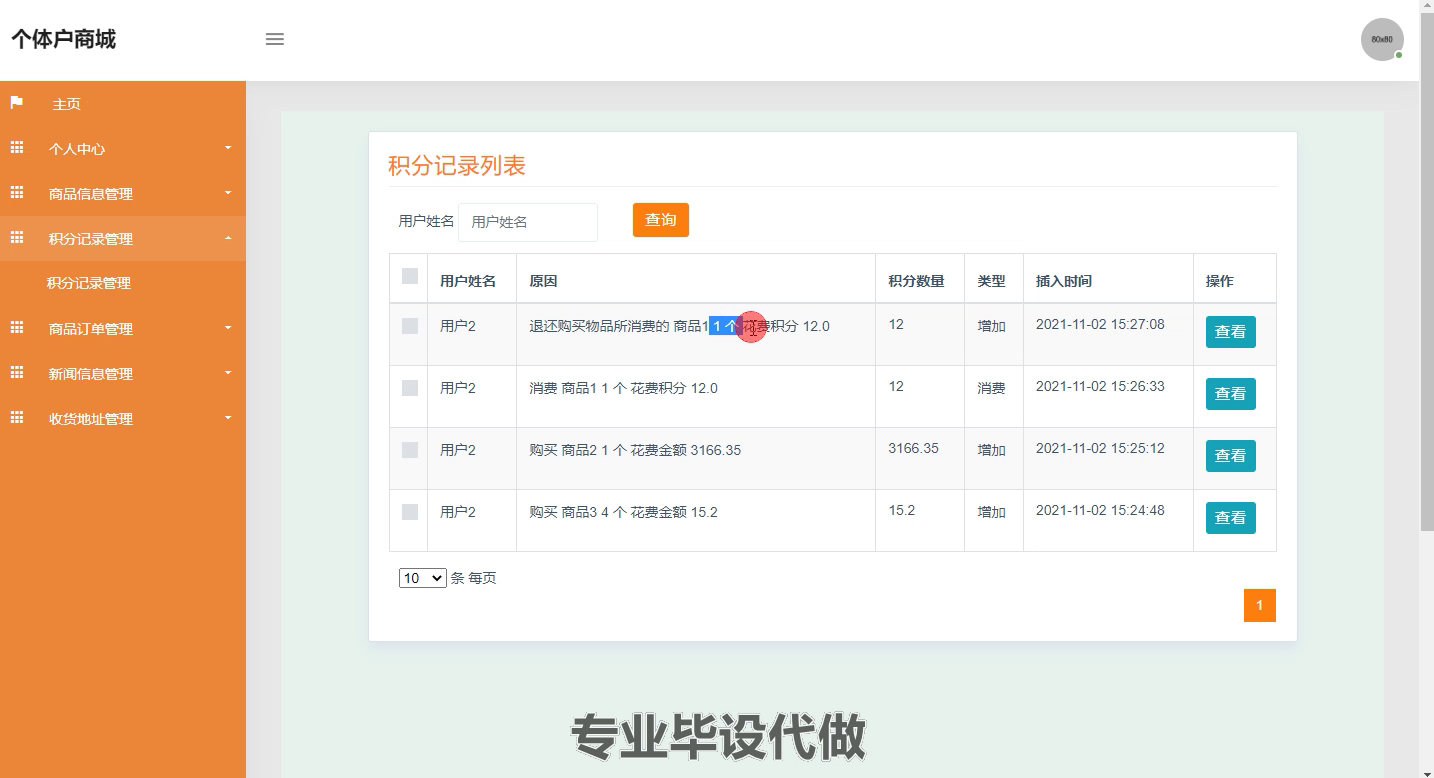This screenshot has height=778, width=1434.
Task: Click the 个体户商城 site title
Action: coord(64,39)
